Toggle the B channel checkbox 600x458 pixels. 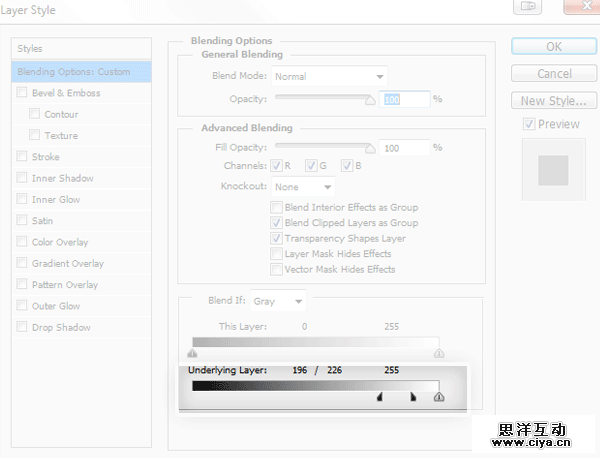tap(347, 166)
